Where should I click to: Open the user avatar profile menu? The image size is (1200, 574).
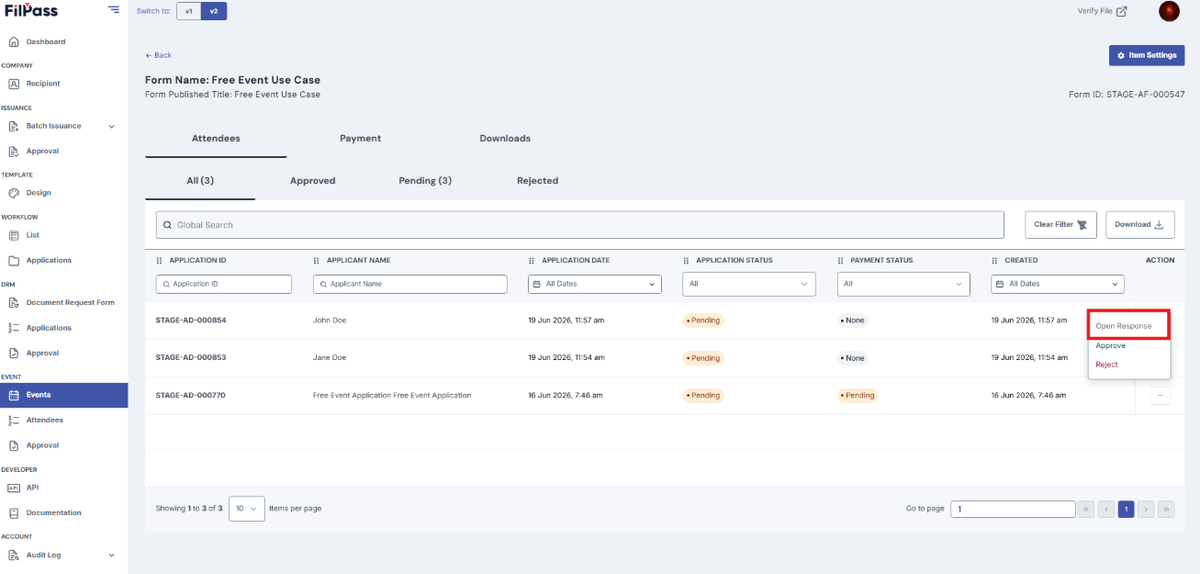click(1169, 11)
